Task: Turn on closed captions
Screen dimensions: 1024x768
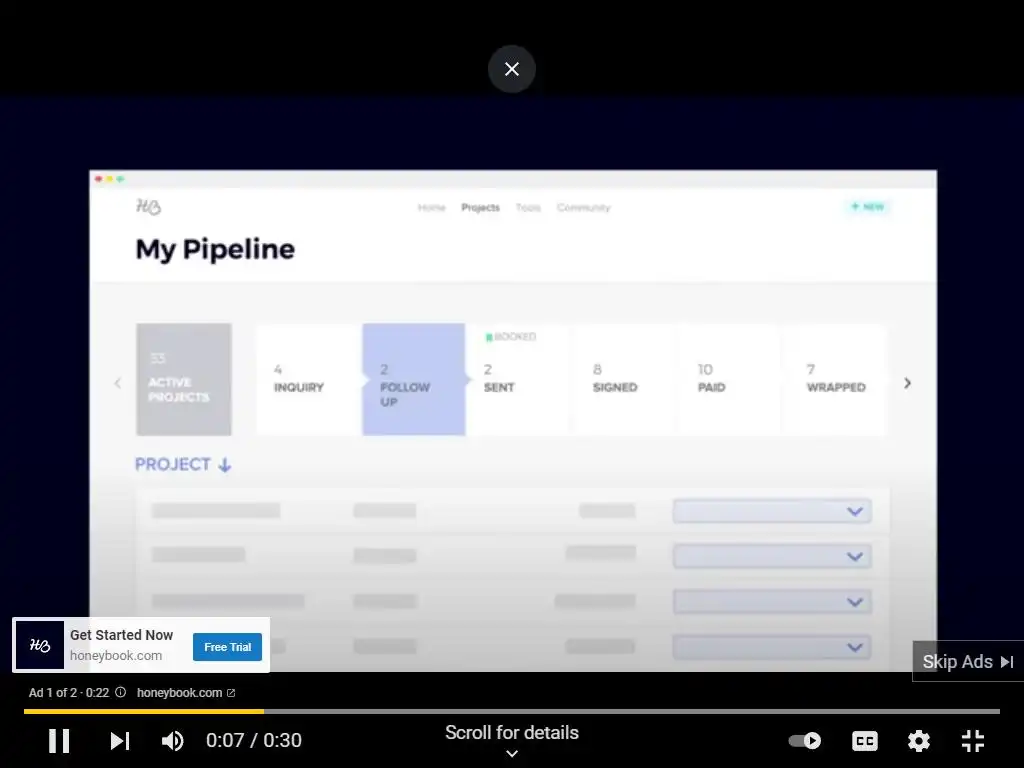Action: [x=865, y=741]
